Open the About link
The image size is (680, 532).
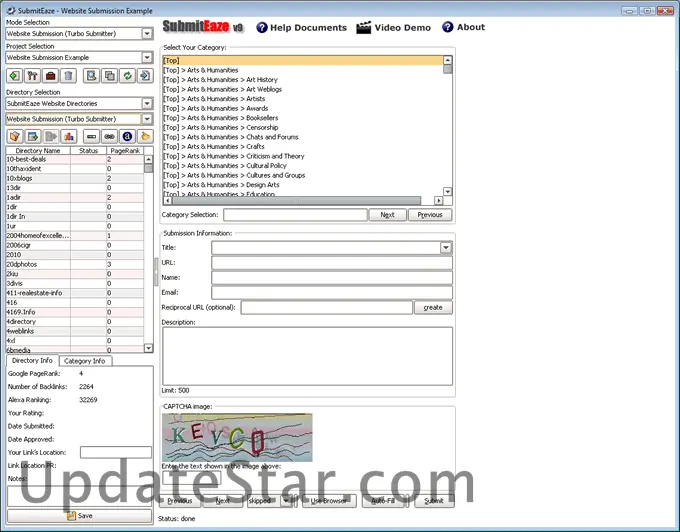pos(471,27)
